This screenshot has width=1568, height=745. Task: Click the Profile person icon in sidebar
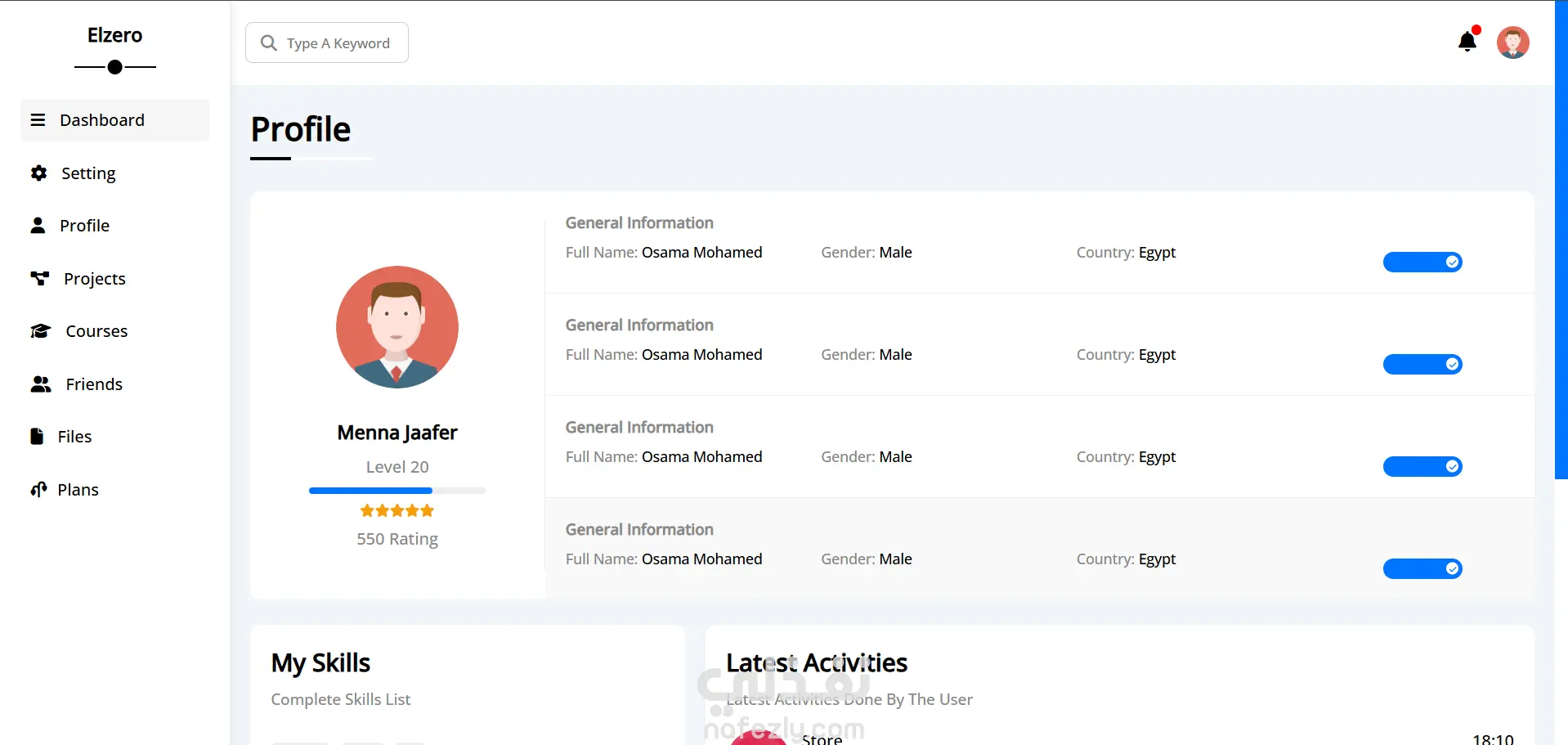pos(38,225)
